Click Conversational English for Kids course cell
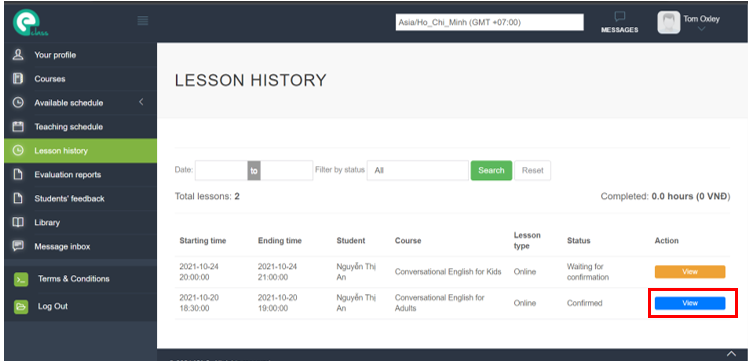The width and height of the screenshot is (749, 362). [x=448, y=272]
